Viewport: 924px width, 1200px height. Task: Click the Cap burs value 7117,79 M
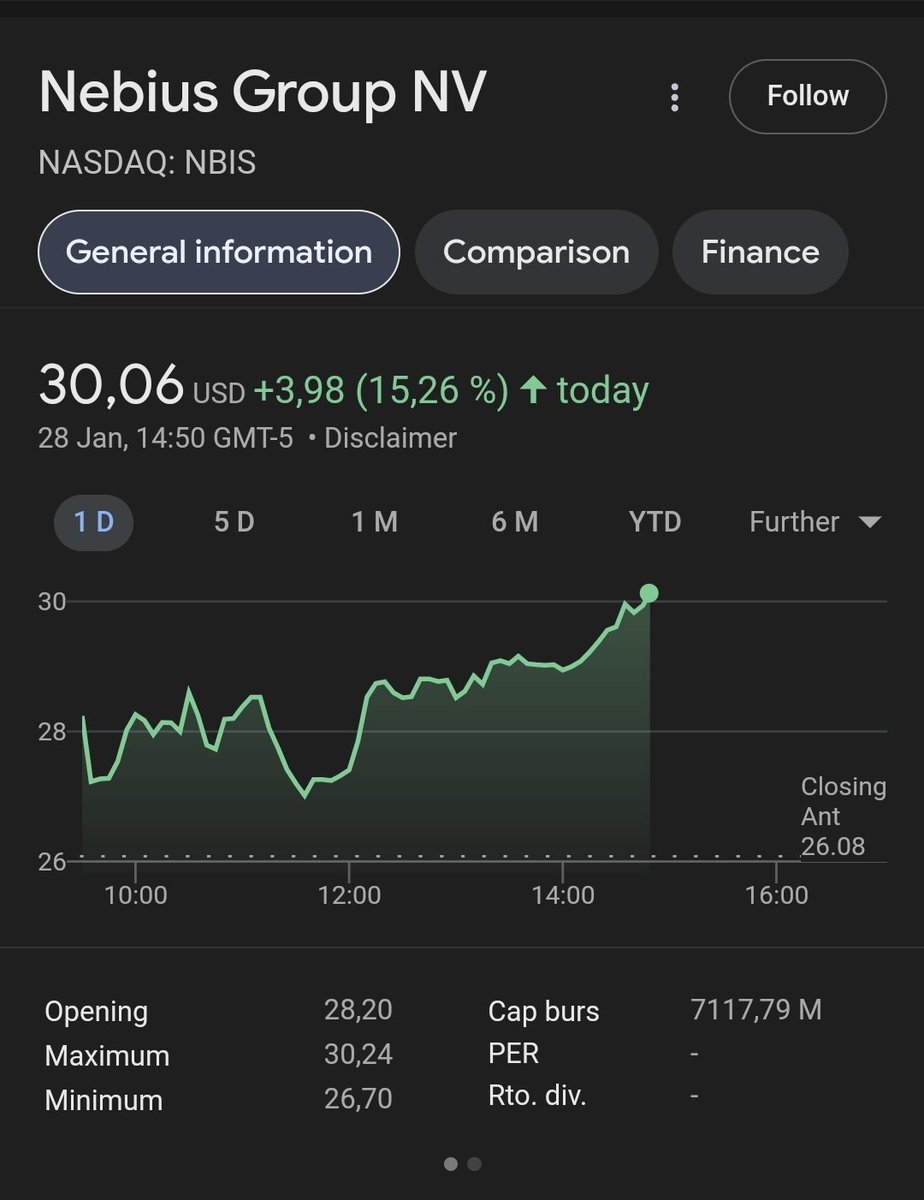pyautogui.click(x=756, y=1010)
